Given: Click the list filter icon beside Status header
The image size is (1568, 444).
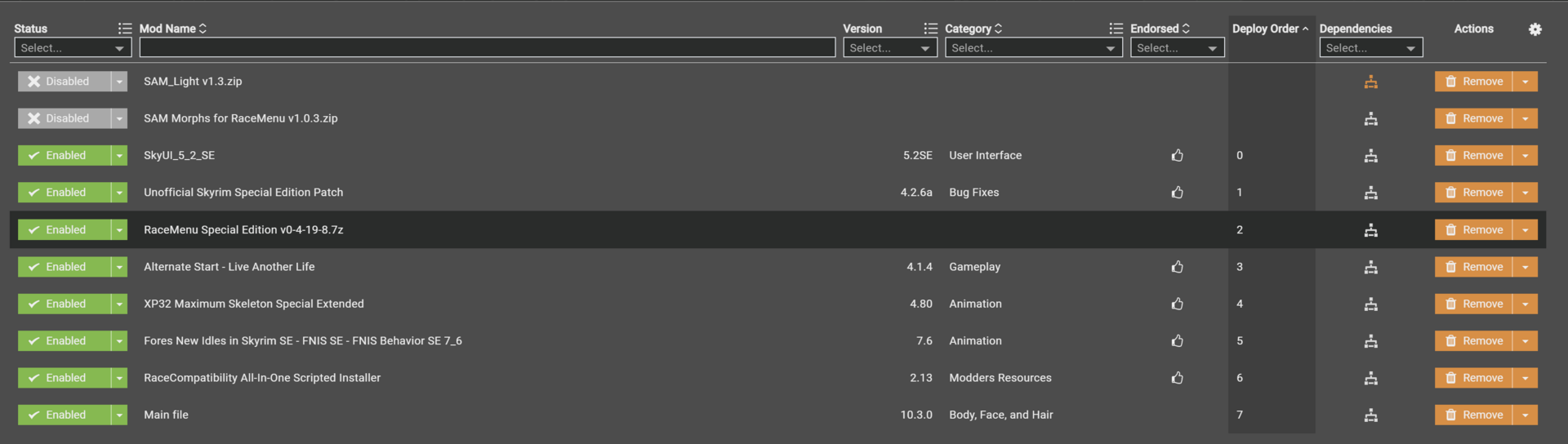Looking at the screenshot, I should pyautogui.click(x=124, y=29).
